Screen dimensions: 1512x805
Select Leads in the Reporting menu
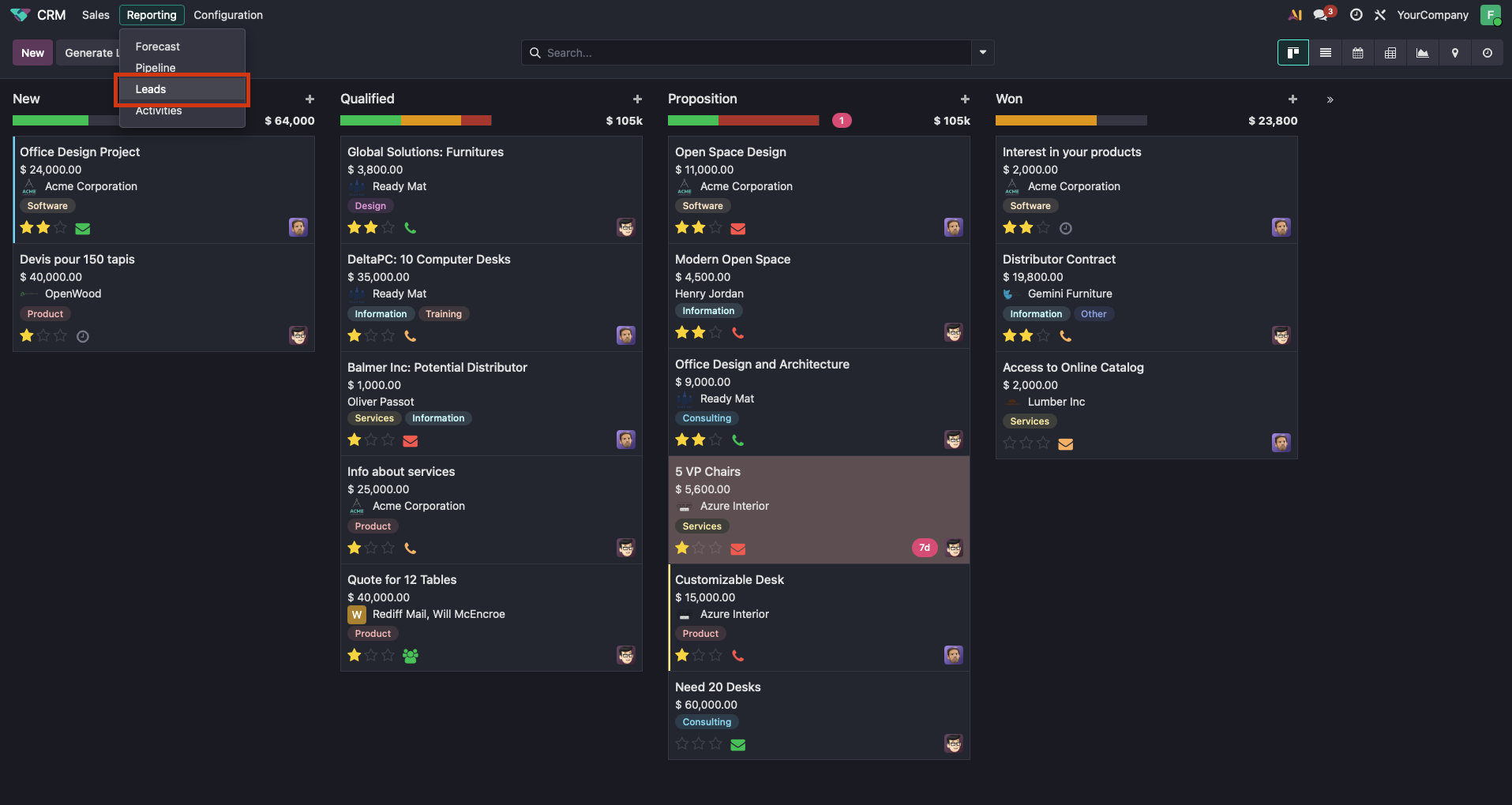pyautogui.click(x=151, y=89)
